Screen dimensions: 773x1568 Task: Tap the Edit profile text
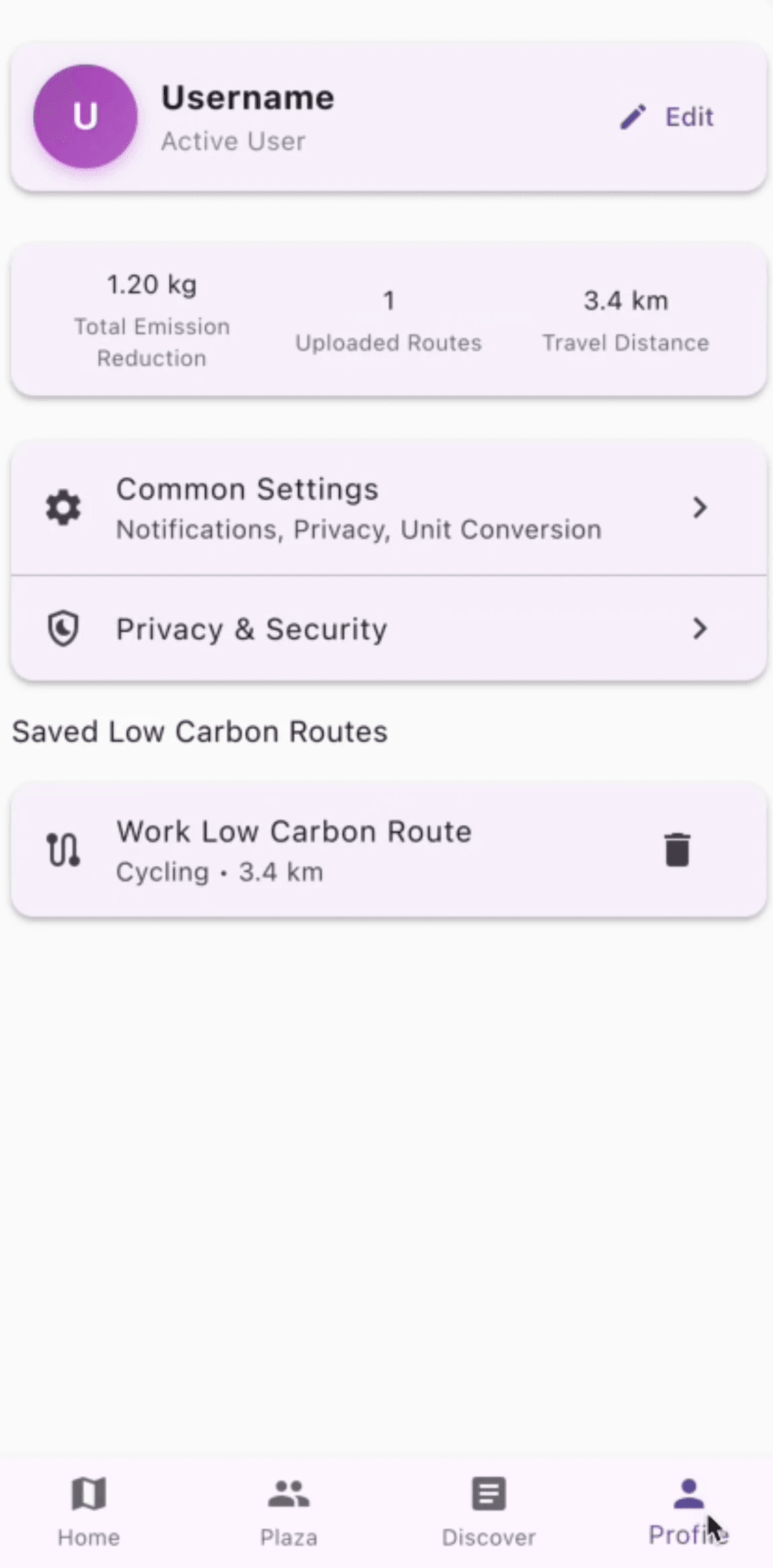(689, 117)
